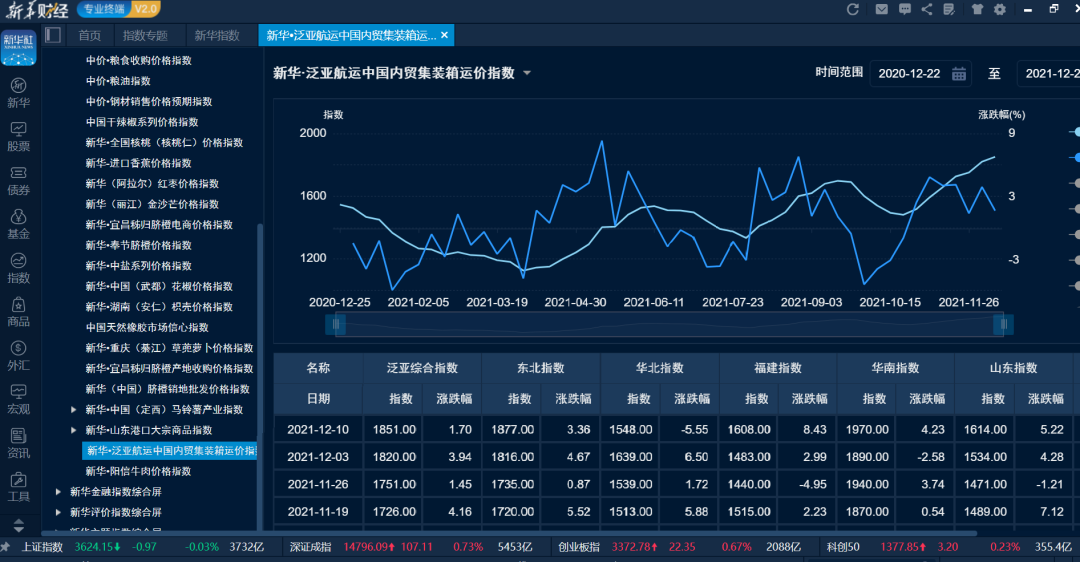Expand 新华·山东港口大宗商品指数 node
This screenshot has height=562, width=1080.
tap(74, 430)
